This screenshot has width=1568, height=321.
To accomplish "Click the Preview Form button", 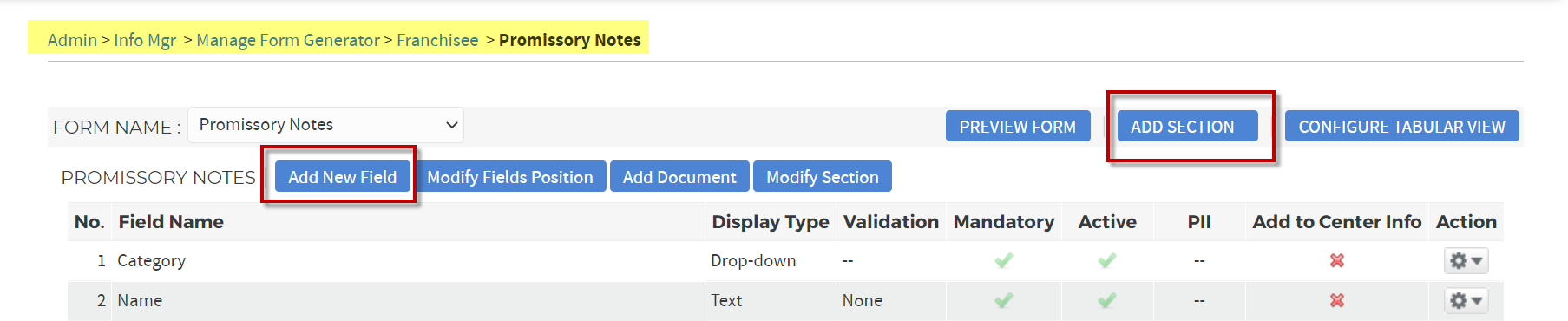I will coord(1018,127).
